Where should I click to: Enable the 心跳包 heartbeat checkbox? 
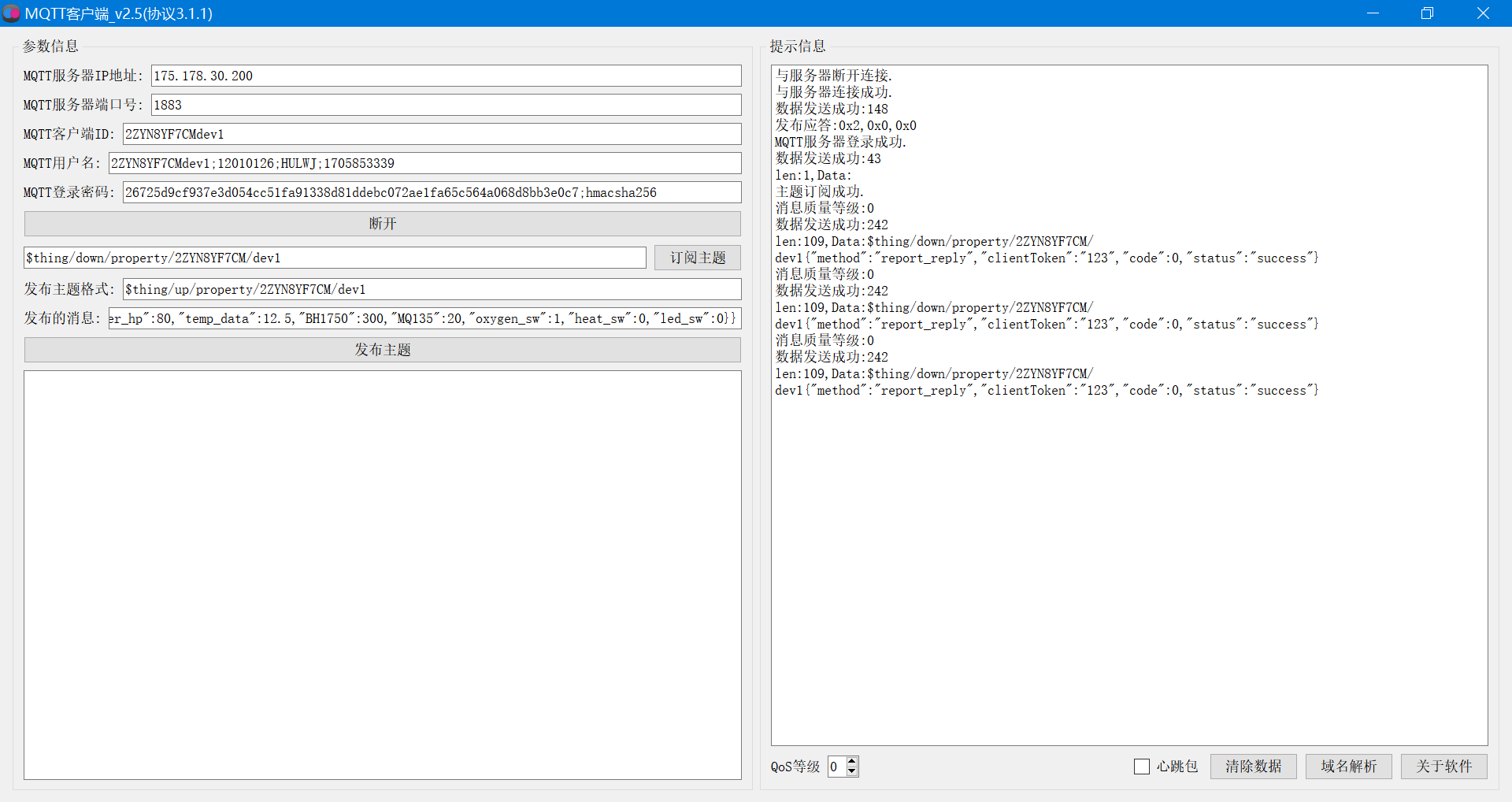click(1142, 767)
